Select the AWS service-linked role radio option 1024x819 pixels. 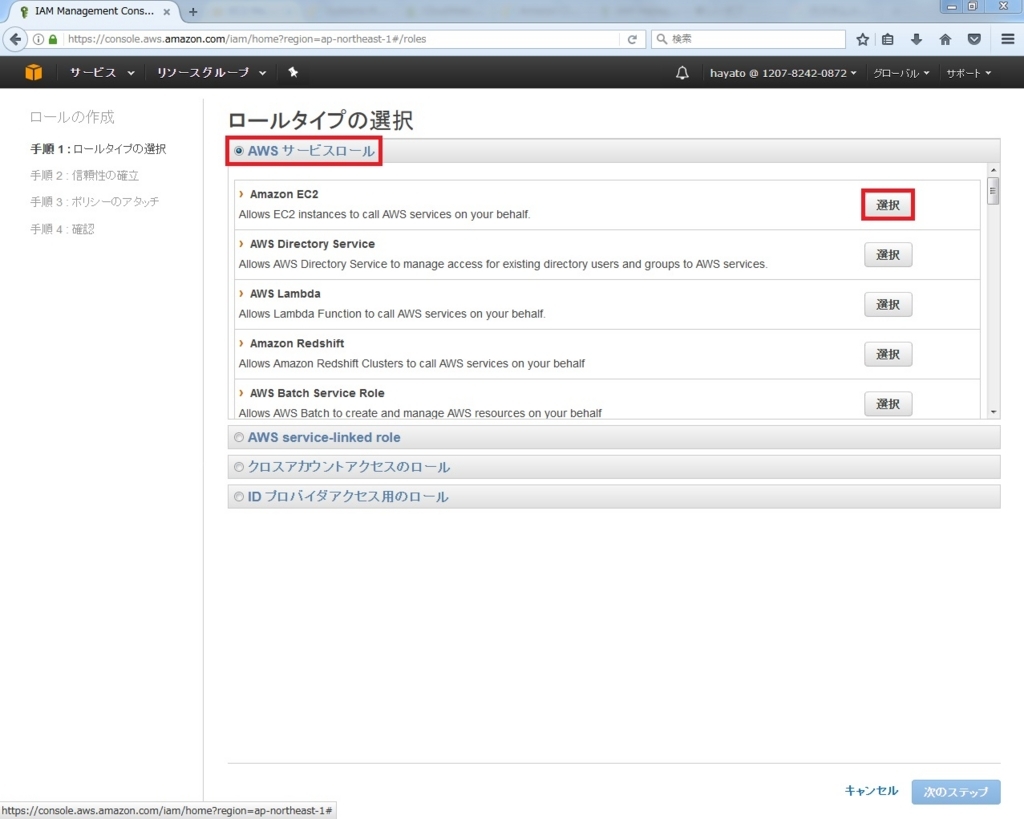click(239, 438)
